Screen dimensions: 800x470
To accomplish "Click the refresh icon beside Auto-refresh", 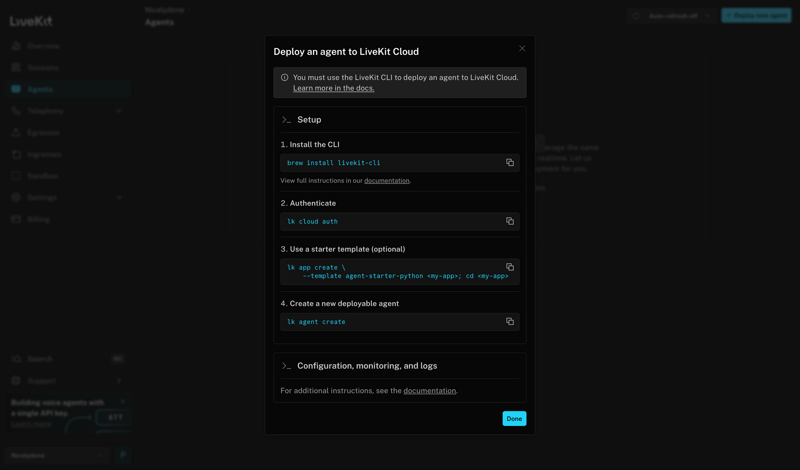I will pyautogui.click(x=636, y=16).
